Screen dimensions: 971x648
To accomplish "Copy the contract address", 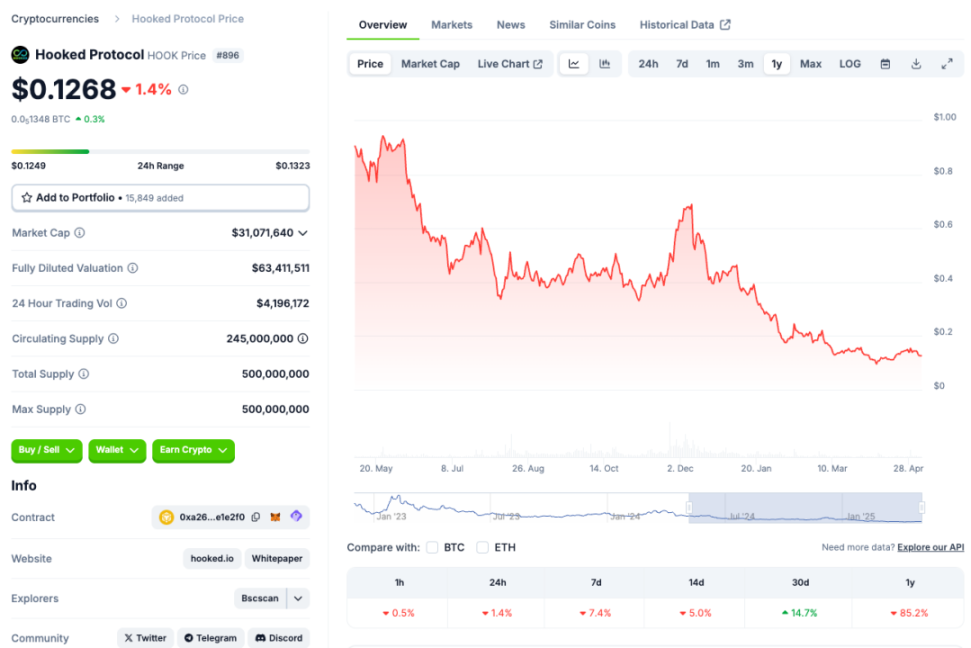I will (256, 517).
